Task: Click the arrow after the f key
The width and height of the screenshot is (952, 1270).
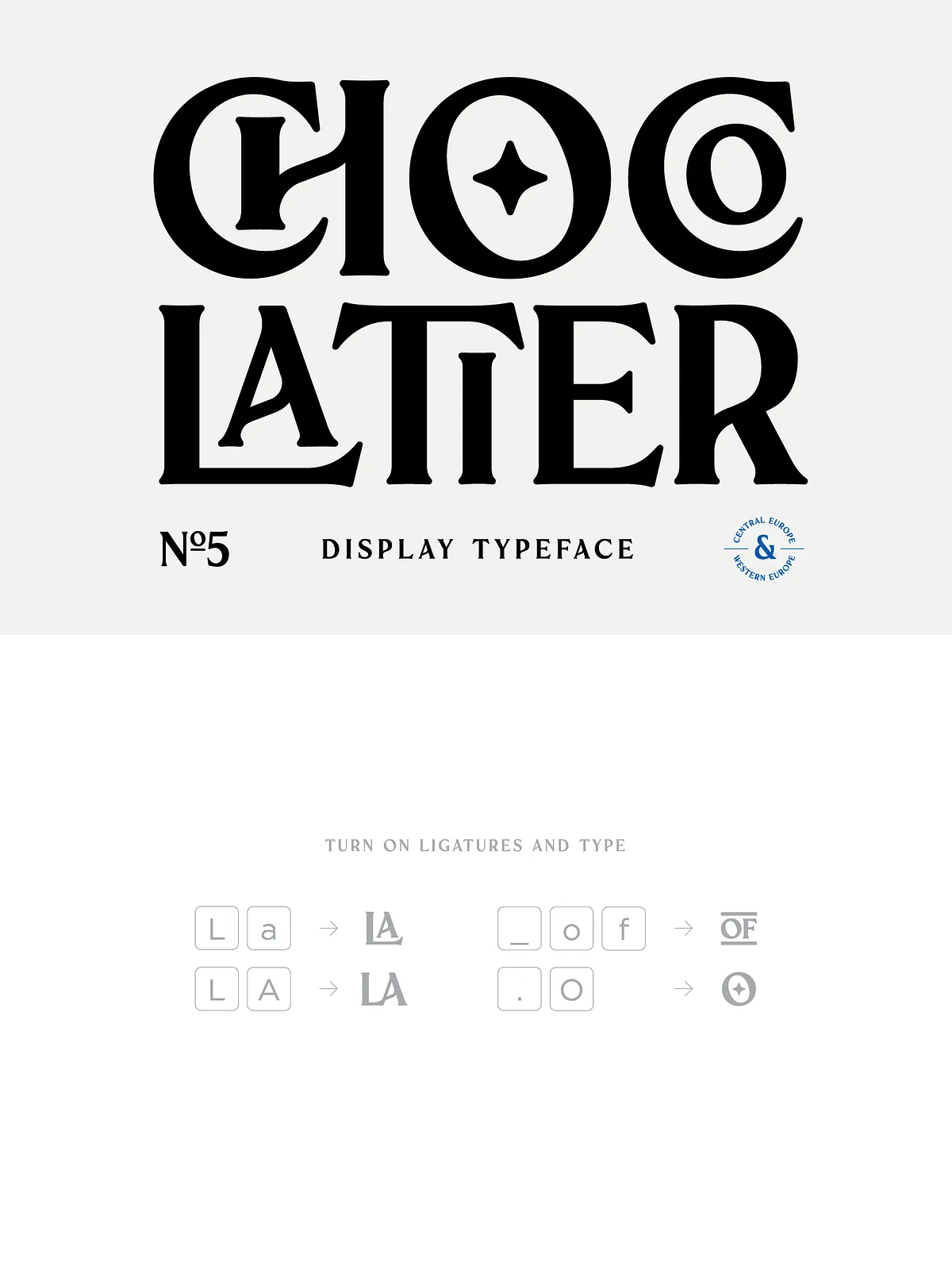Action: point(684,928)
